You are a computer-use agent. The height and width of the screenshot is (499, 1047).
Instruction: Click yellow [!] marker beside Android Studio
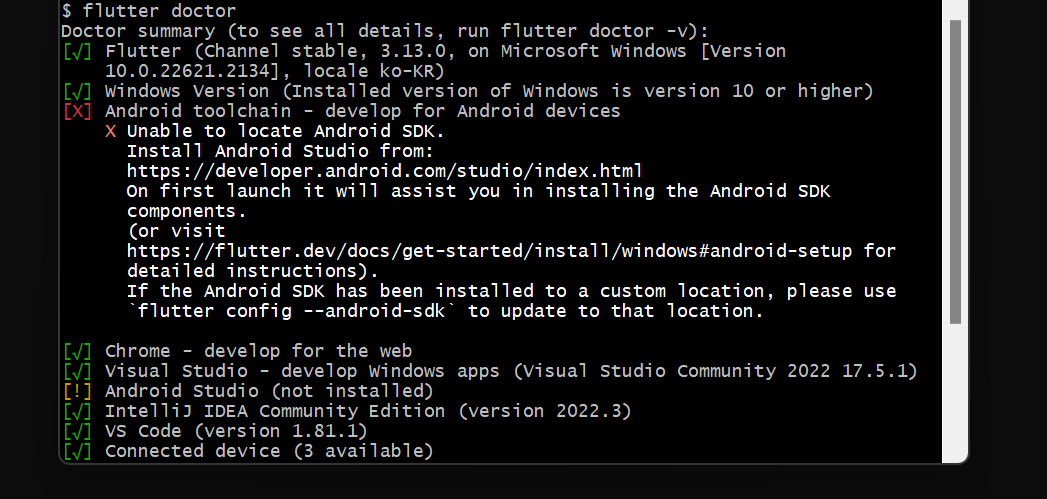77,391
